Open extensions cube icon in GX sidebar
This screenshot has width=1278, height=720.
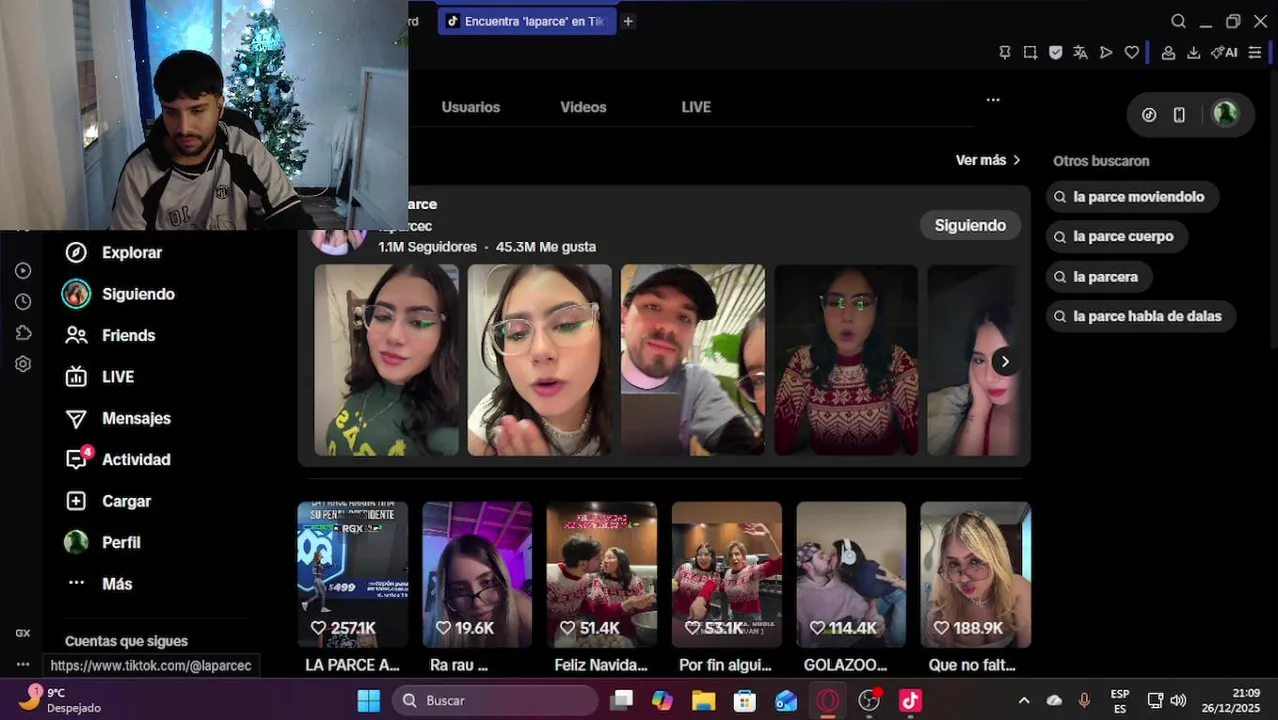pos(23,333)
